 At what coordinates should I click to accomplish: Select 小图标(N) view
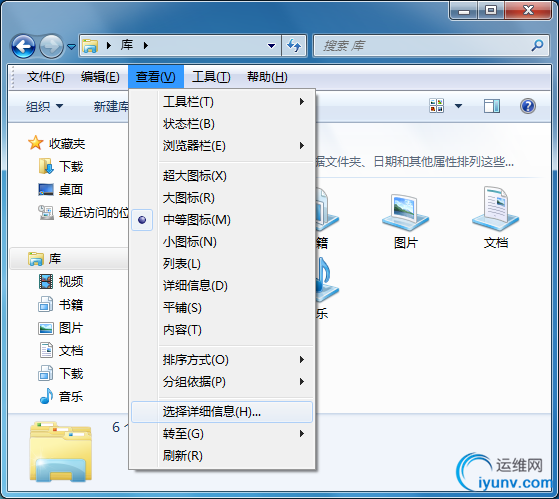[x=222, y=242]
